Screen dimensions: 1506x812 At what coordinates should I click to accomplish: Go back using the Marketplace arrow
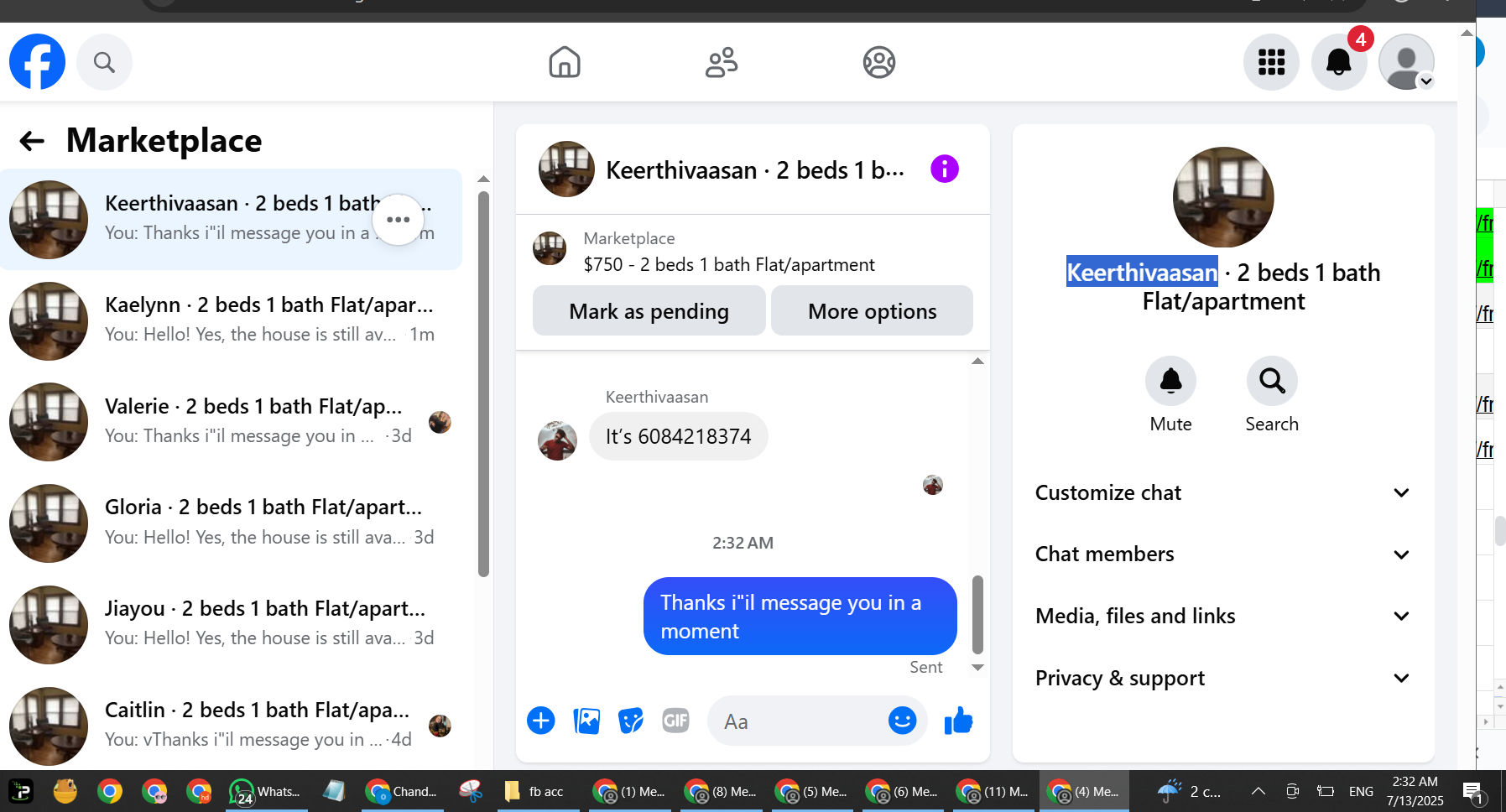[x=32, y=141]
